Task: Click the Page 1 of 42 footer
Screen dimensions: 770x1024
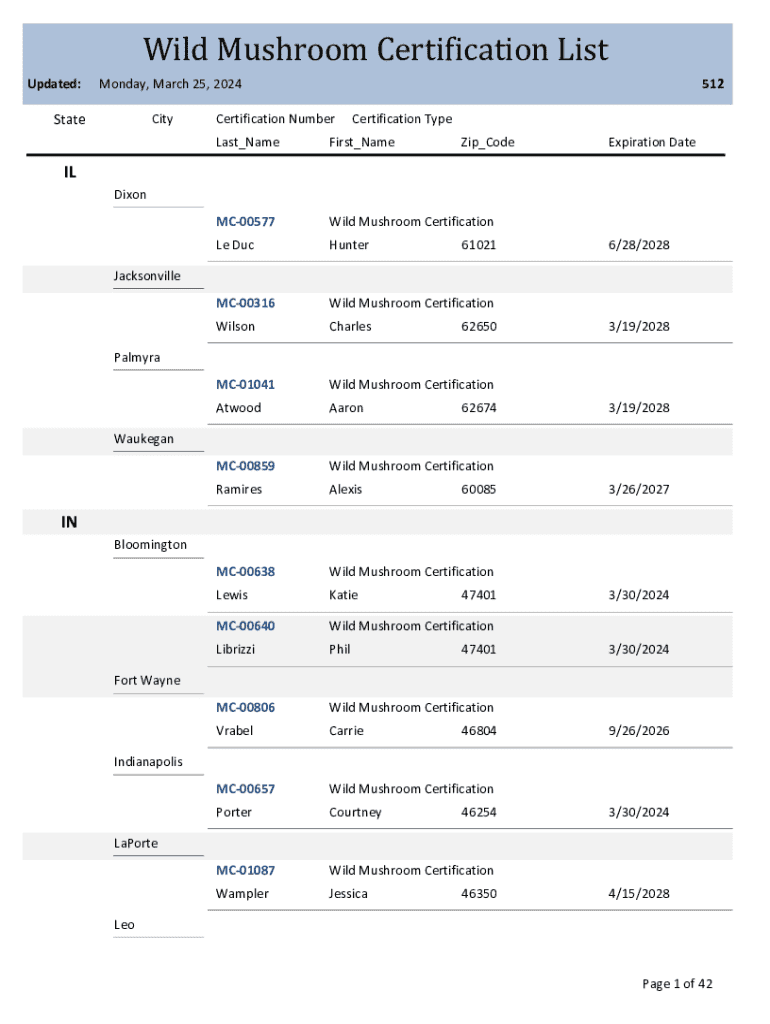Action: click(677, 984)
